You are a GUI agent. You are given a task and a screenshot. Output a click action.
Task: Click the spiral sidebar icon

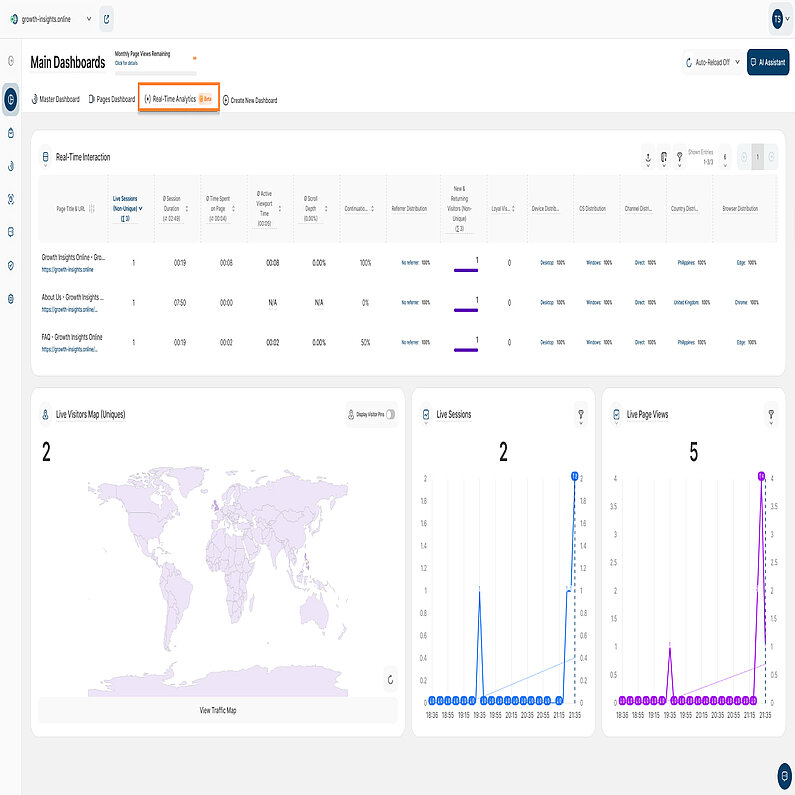pyautogui.click(x=11, y=166)
